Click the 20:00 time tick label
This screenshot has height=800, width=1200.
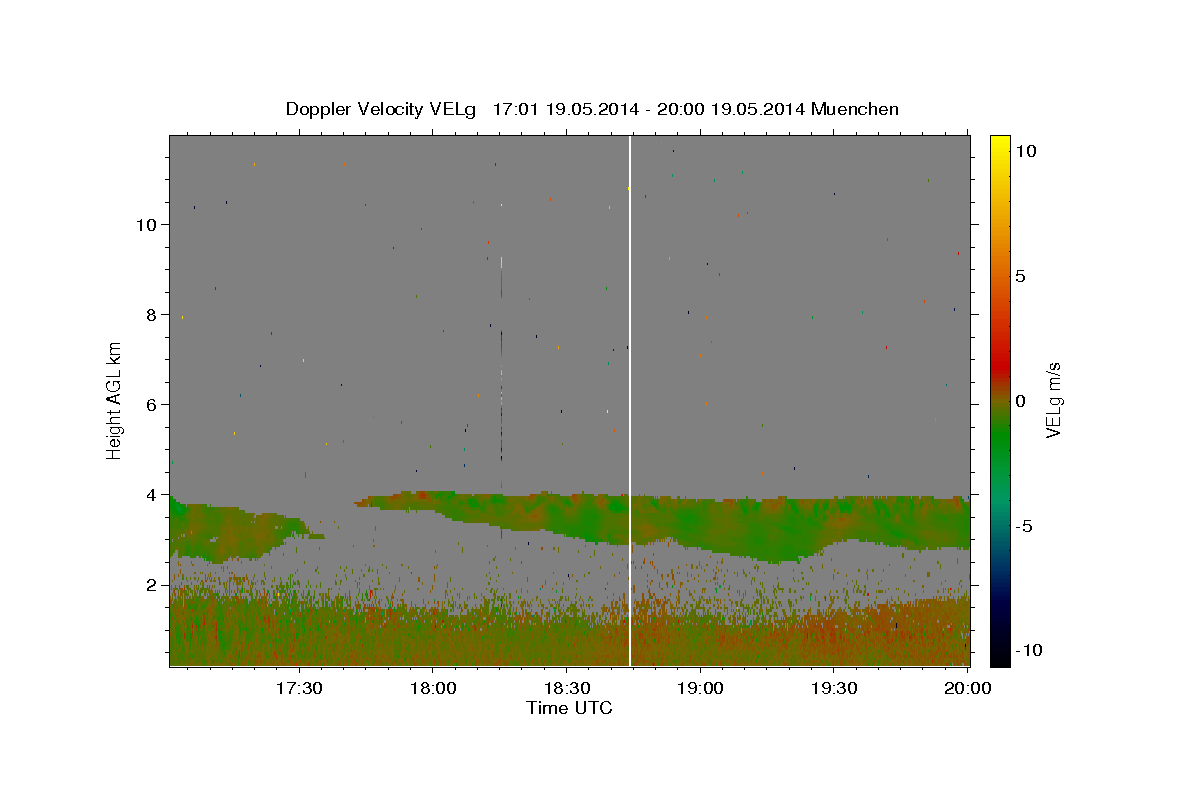point(968,688)
